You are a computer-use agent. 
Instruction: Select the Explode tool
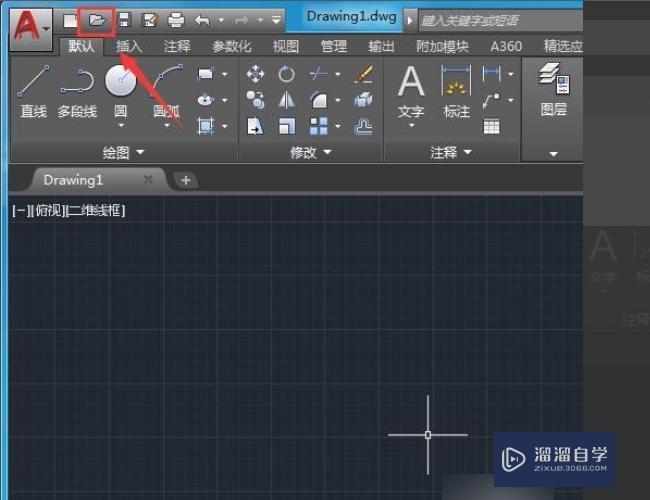point(364,100)
